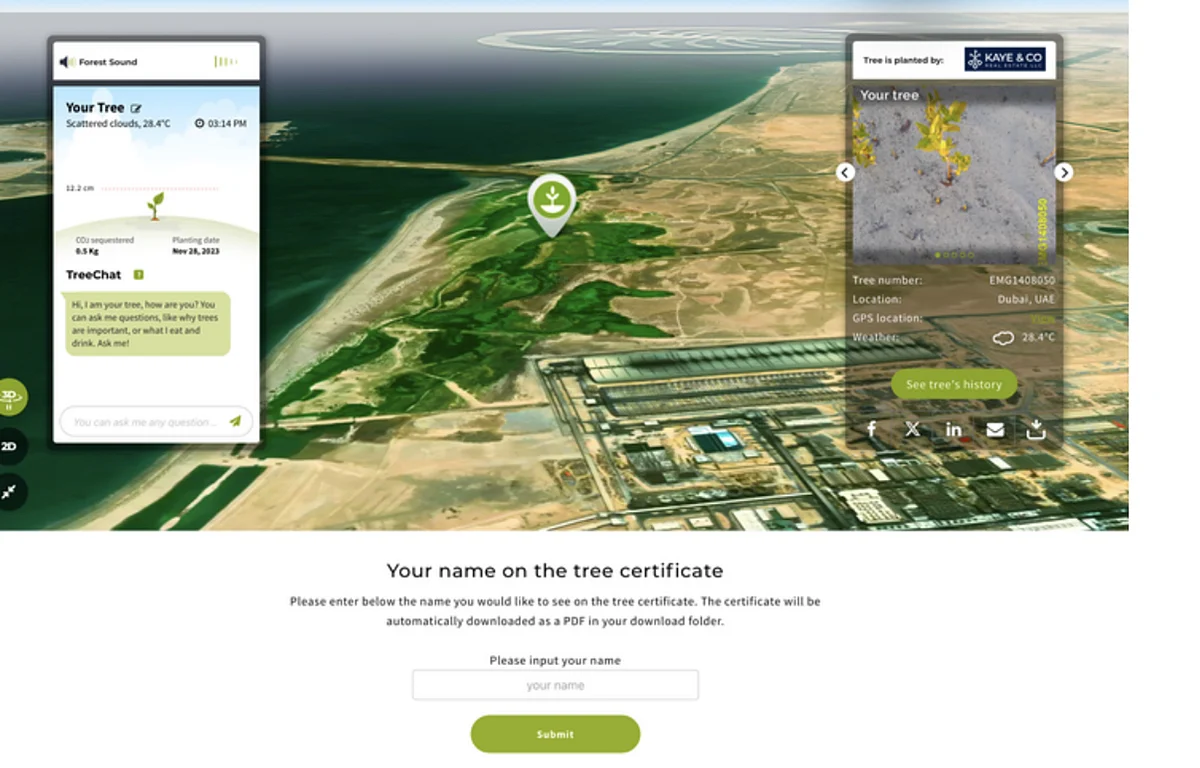The image size is (1200, 768).
Task: Open the GPS location View link
Action: (x=1044, y=318)
